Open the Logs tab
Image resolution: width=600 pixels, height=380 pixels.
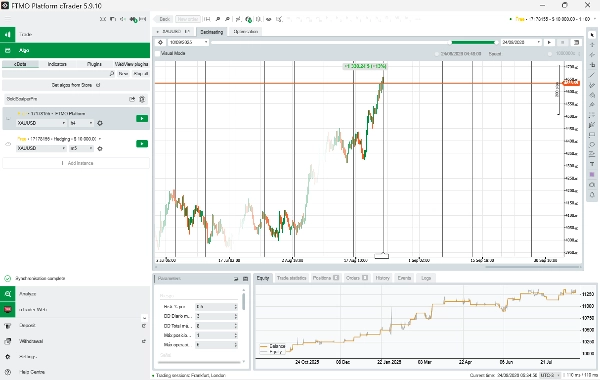[426, 278]
